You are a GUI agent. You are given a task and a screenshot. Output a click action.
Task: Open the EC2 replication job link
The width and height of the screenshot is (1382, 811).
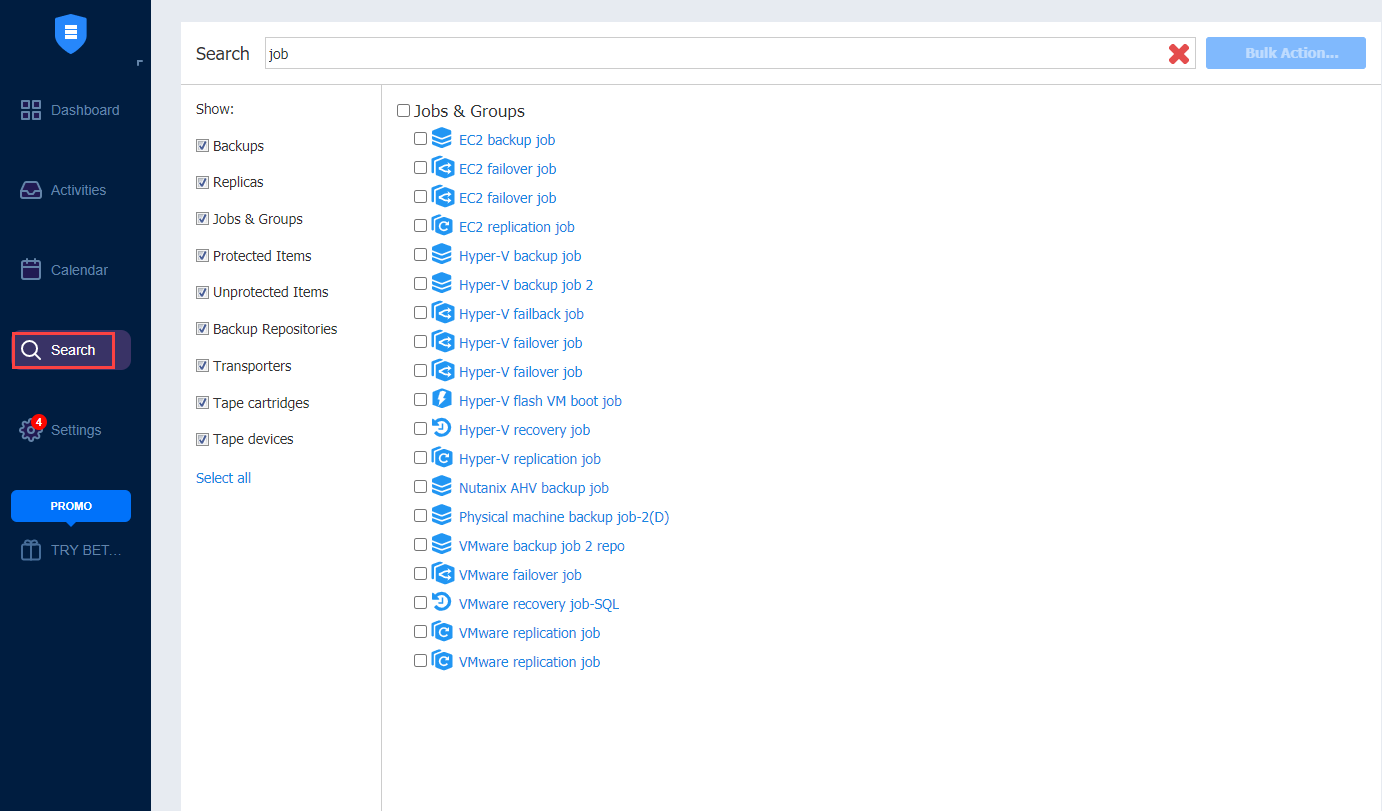tap(517, 227)
